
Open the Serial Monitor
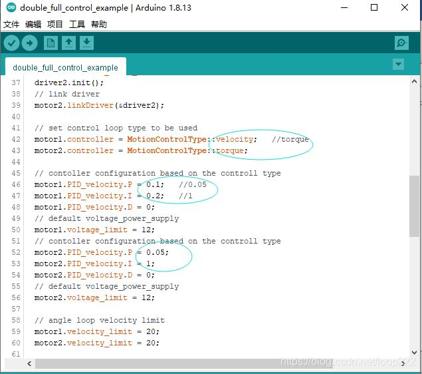(401, 43)
